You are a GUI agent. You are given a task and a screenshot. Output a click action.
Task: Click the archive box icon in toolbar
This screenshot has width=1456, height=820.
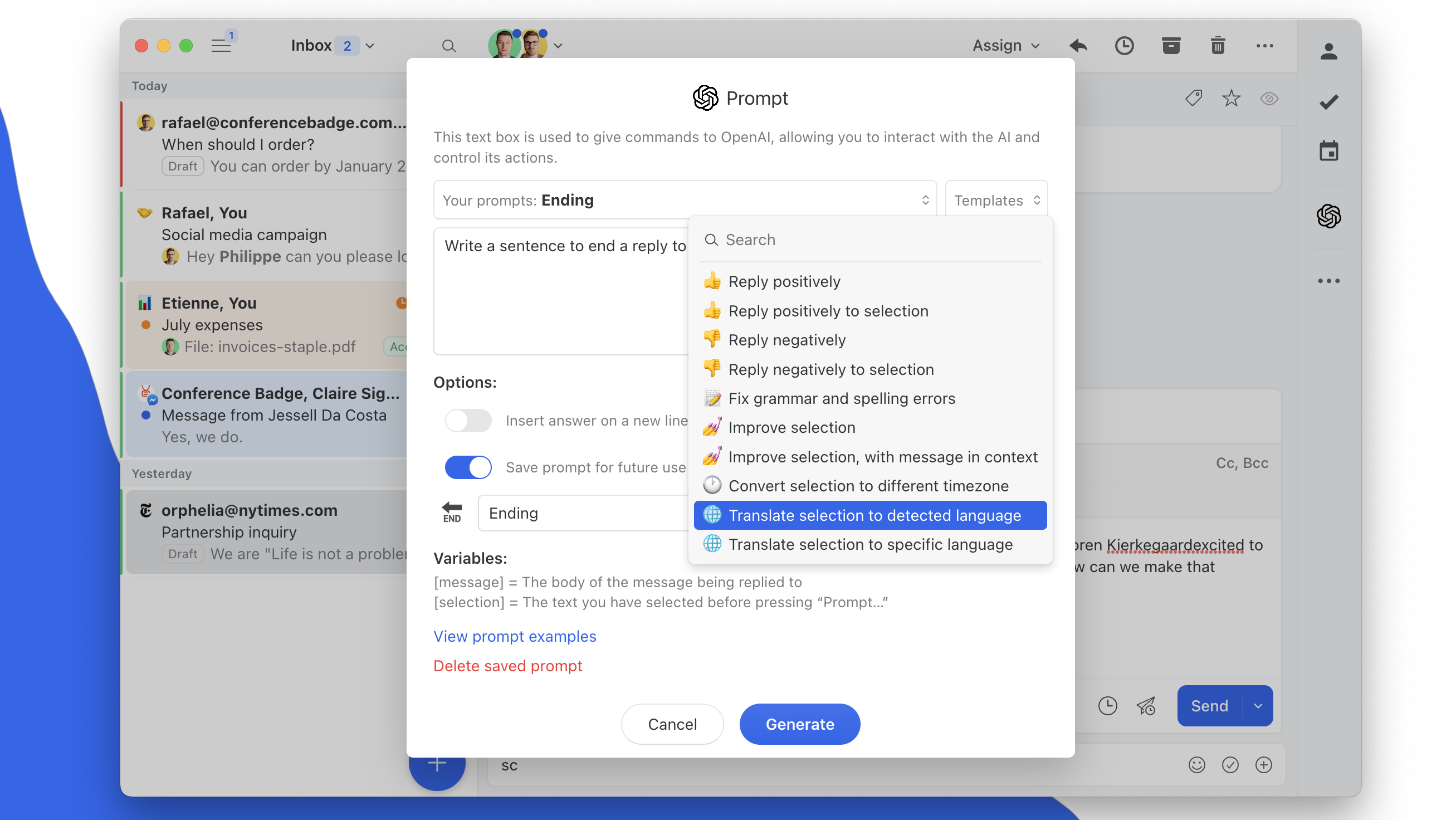pyautogui.click(x=1171, y=45)
